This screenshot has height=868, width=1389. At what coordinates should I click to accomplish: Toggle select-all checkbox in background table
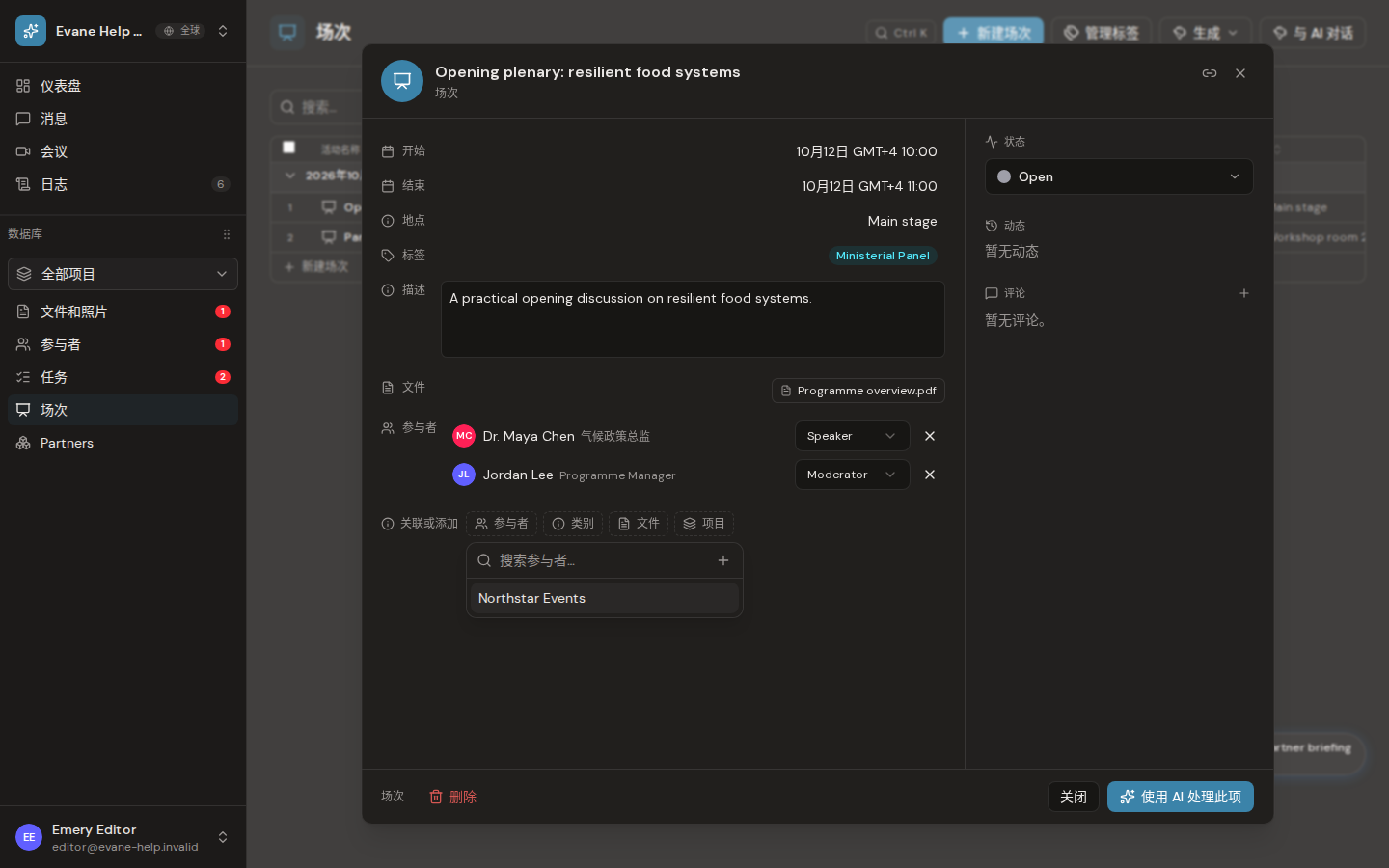pyautogui.click(x=288, y=147)
